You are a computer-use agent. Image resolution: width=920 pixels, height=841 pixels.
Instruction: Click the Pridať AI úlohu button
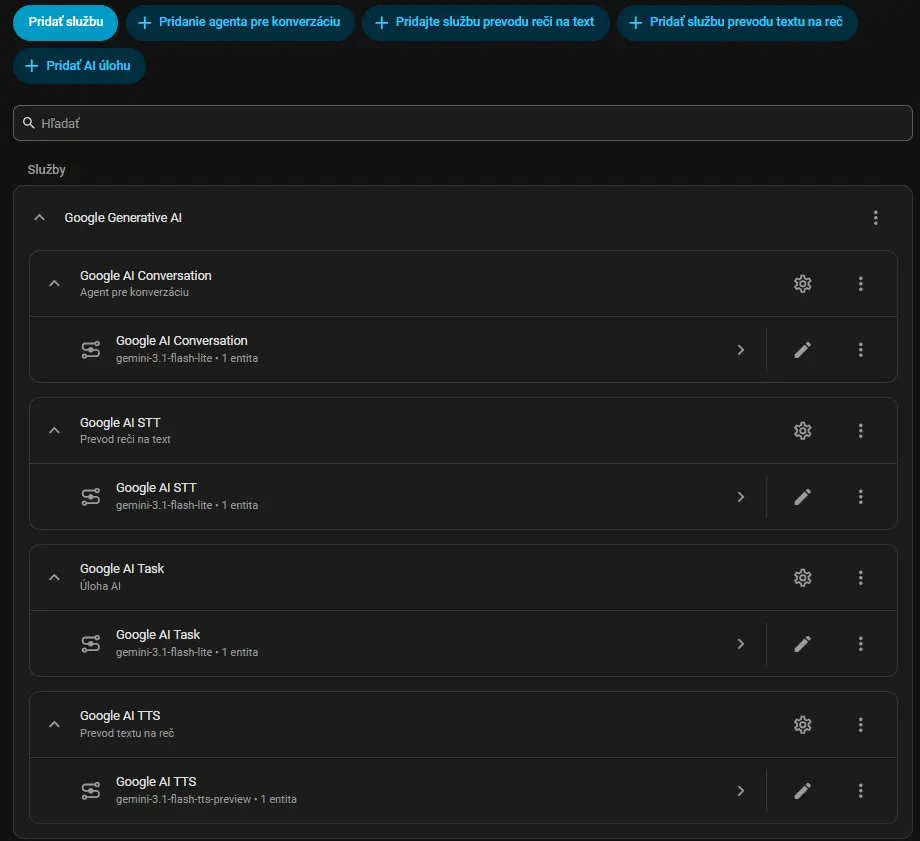(79, 66)
